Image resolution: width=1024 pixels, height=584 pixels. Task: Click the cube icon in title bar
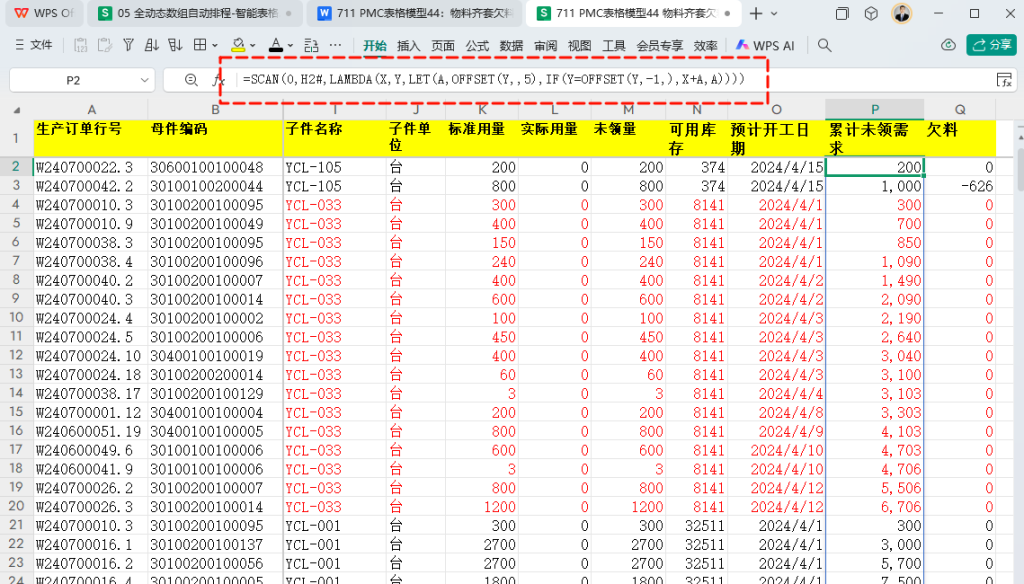click(x=871, y=13)
